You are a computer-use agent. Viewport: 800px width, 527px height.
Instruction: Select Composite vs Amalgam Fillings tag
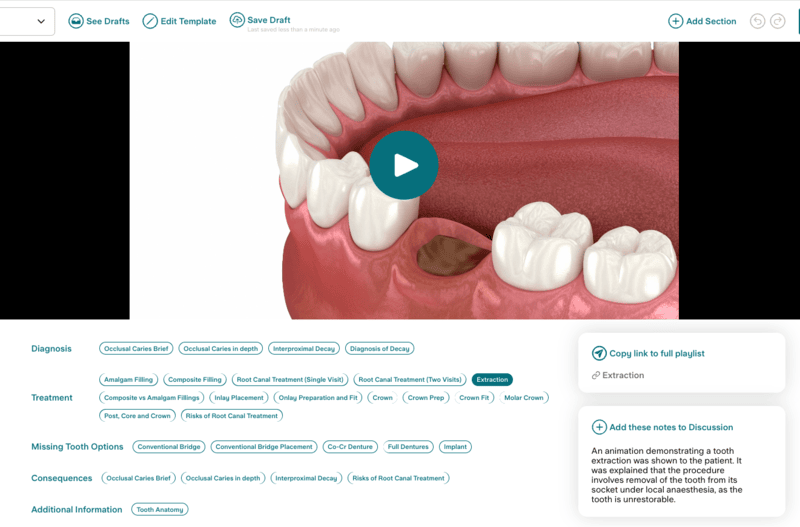point(152,397)
